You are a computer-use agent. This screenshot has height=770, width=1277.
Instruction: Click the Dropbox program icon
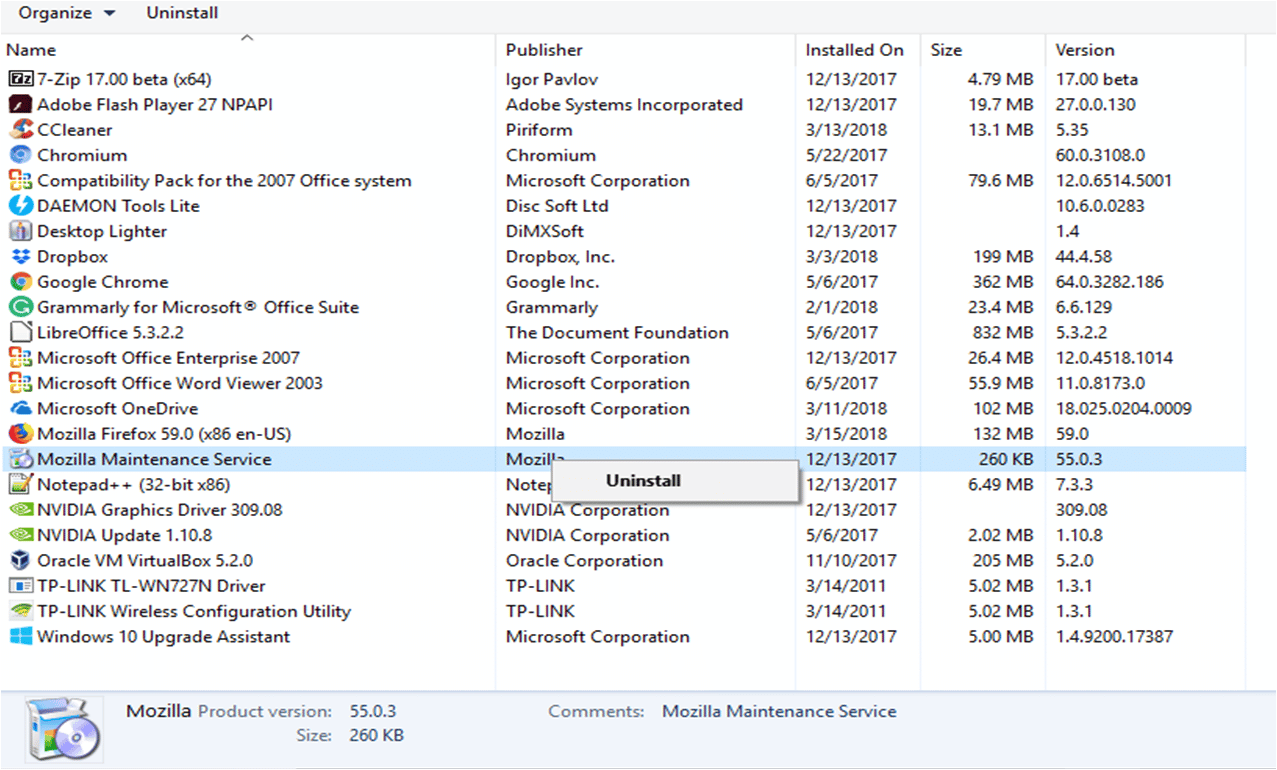click(x=21, y=257)
